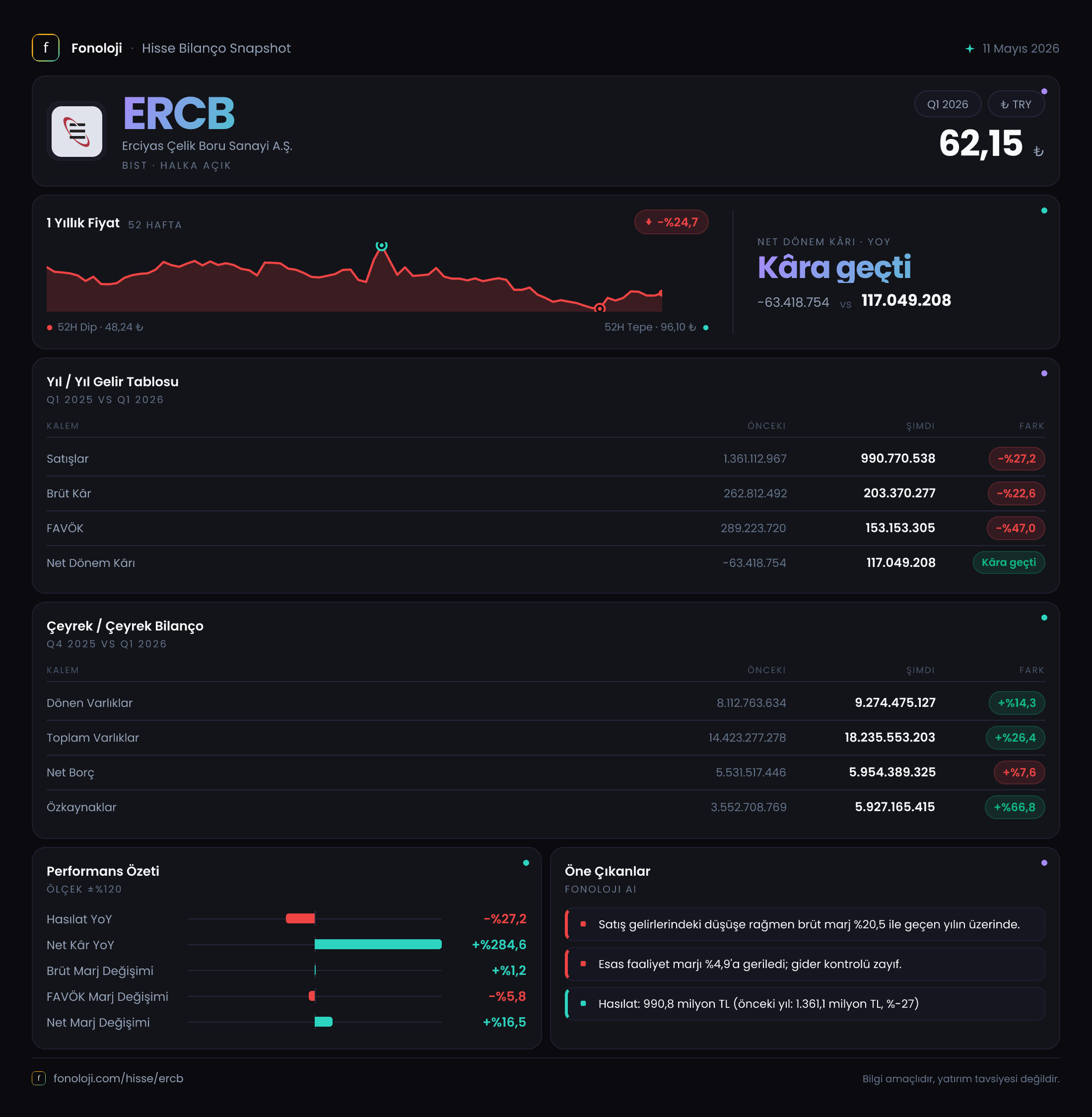Click the Hasılat YoY red bar
This screenshot has width=1092, height=1117.
[x=300, y=918]
